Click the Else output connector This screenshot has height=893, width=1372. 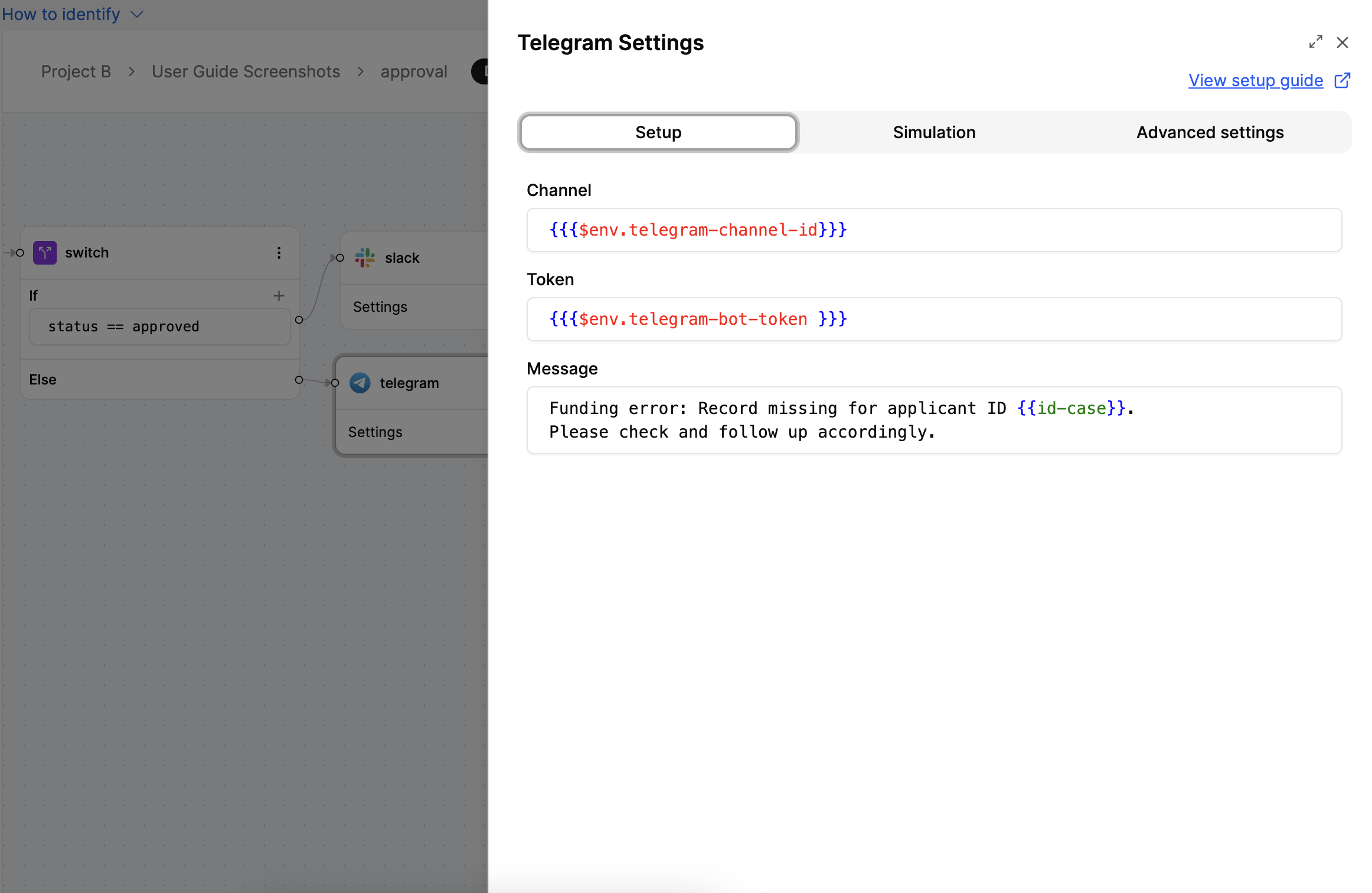pyautogui.click(x=299, y=380)
